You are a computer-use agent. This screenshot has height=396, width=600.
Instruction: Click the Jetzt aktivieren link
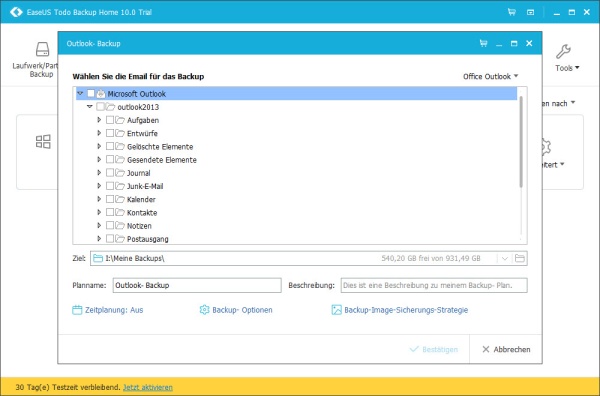coord(148,387)
